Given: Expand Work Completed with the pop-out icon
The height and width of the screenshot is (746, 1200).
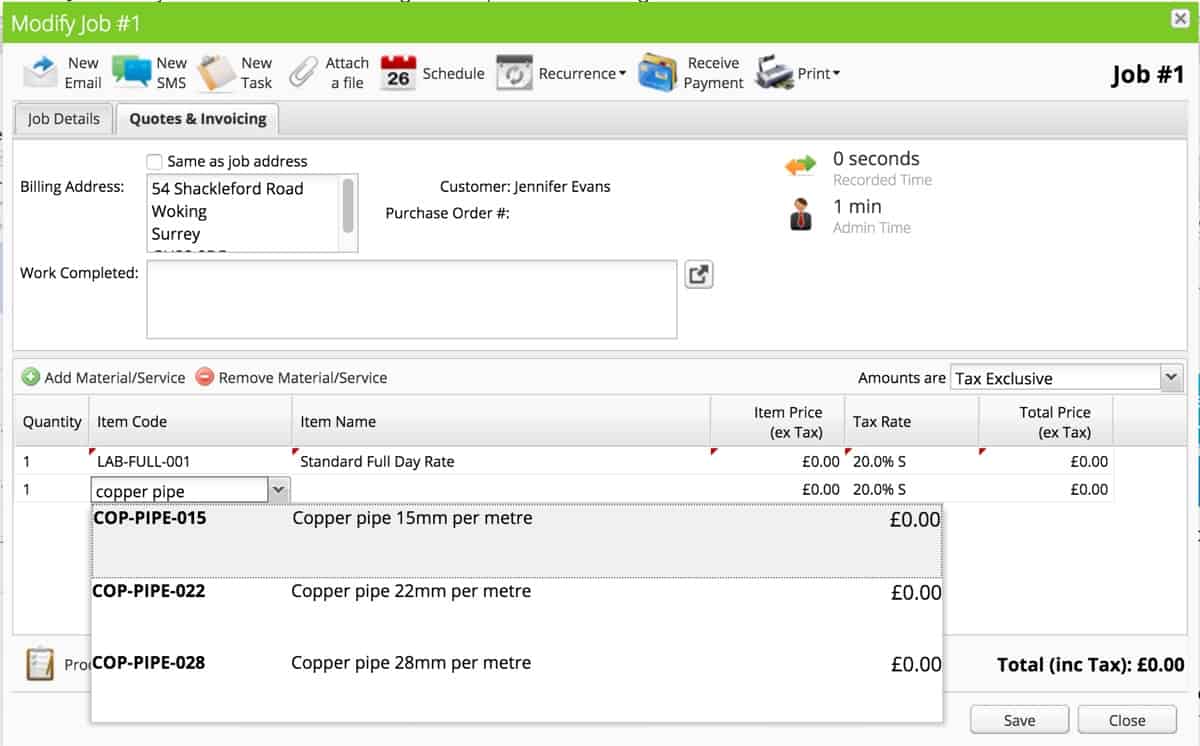Looking at the screenshot, I should 699,275.
